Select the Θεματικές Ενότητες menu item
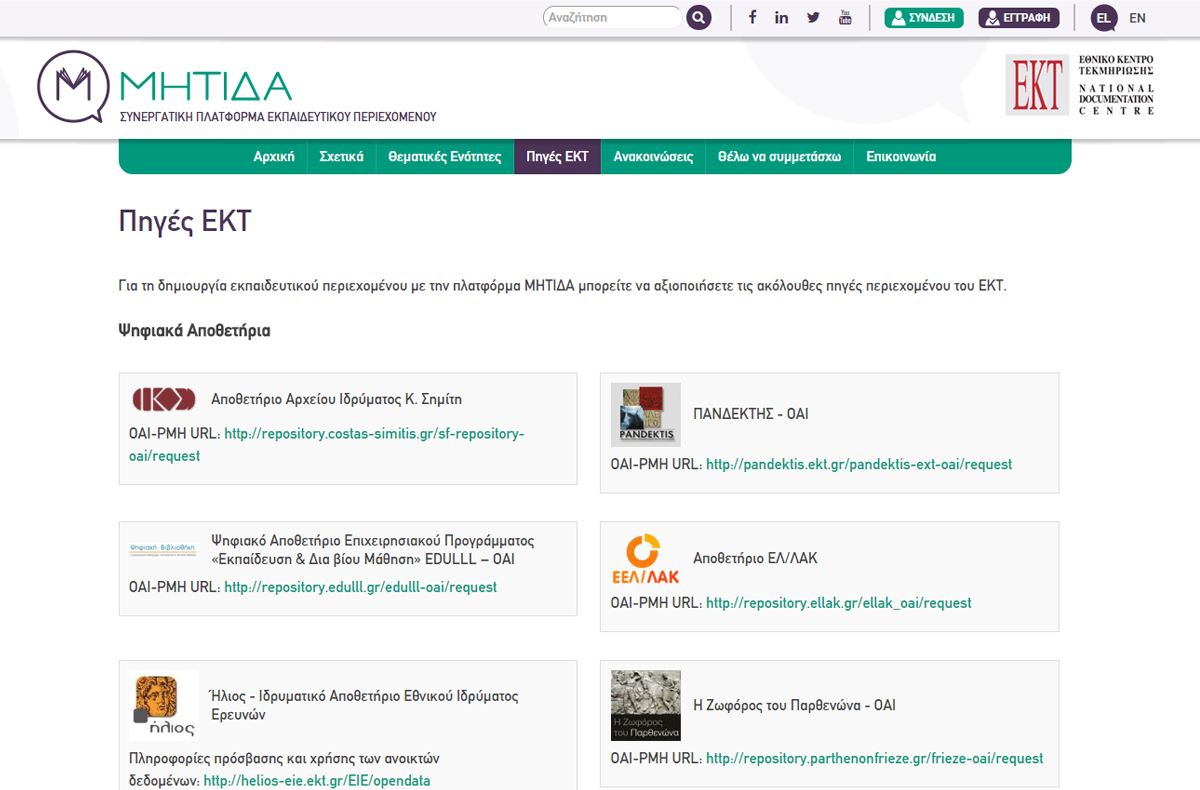 pos(445,157)
